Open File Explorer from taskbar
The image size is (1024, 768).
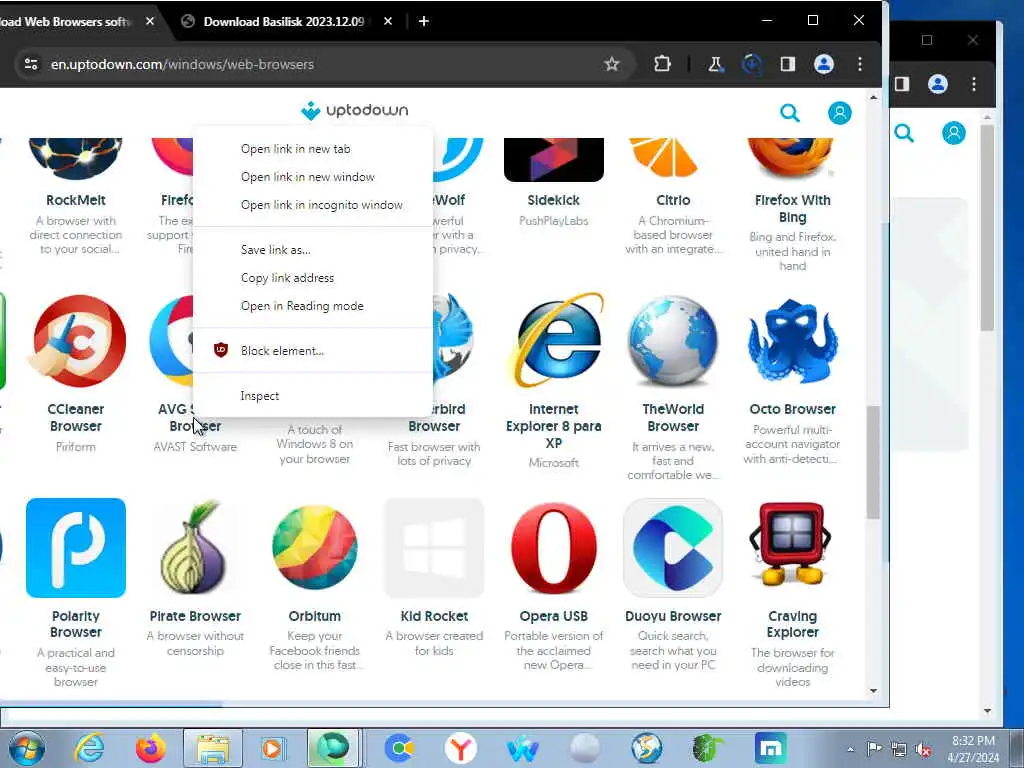point(212,748)
